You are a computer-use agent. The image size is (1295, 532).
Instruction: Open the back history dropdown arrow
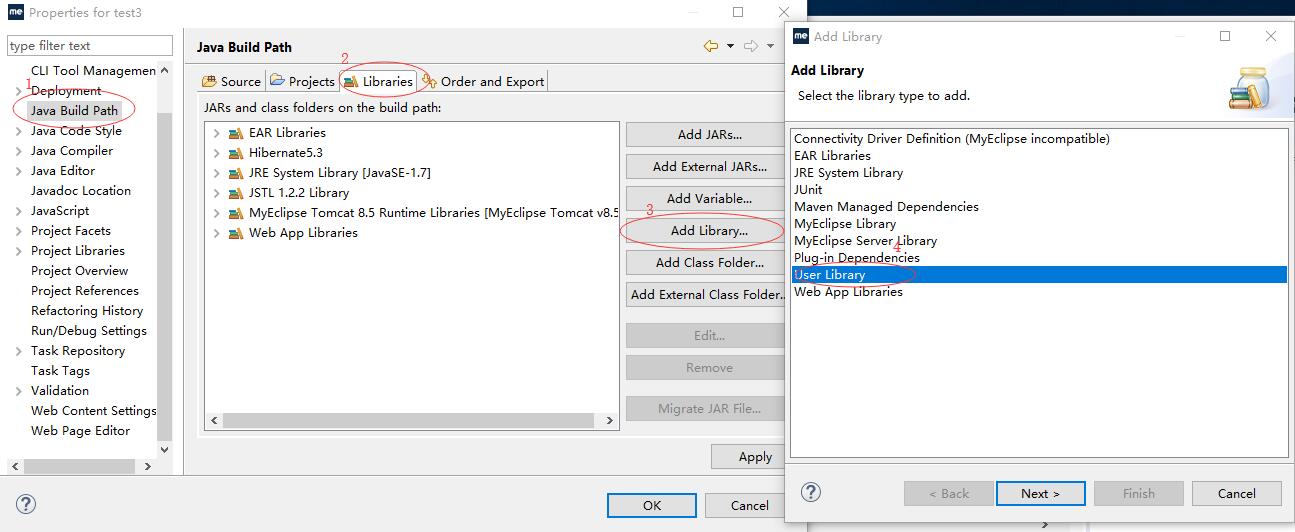(730, 46)
